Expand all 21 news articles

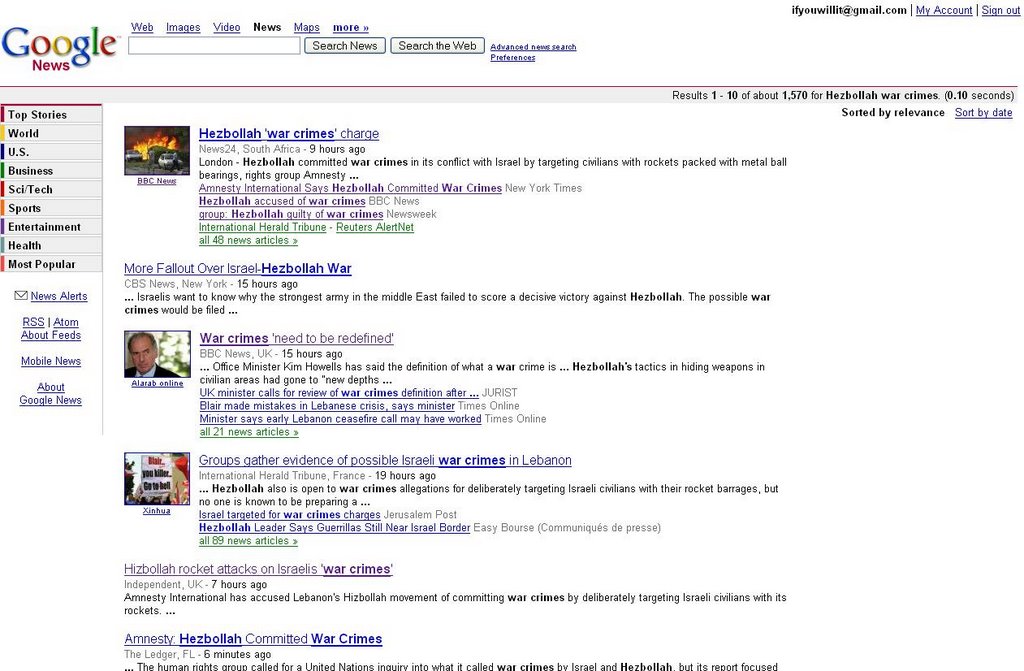[x=249, y=432]
